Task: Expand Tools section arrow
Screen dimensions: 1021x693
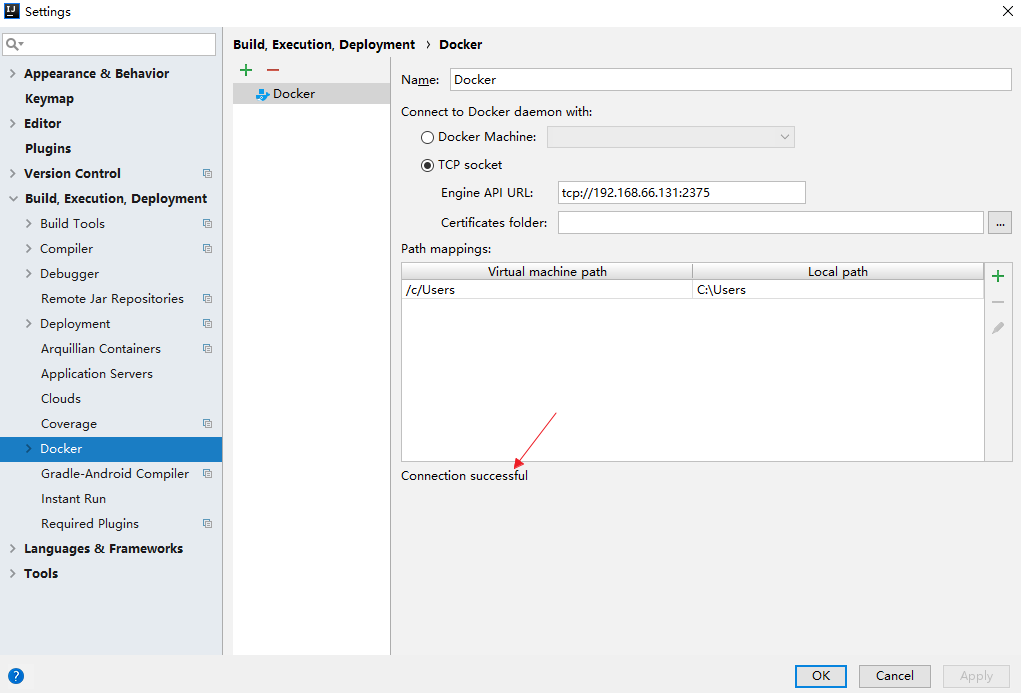Action: [x=12, y=573]
